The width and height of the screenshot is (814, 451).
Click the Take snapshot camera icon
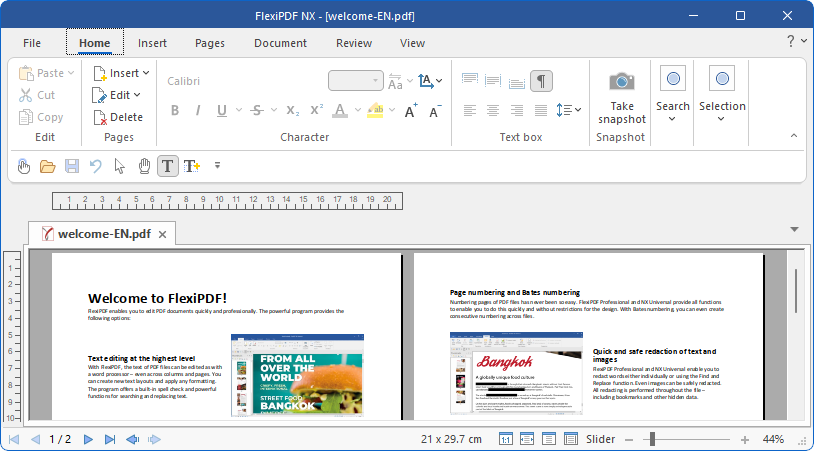(621, 81)
